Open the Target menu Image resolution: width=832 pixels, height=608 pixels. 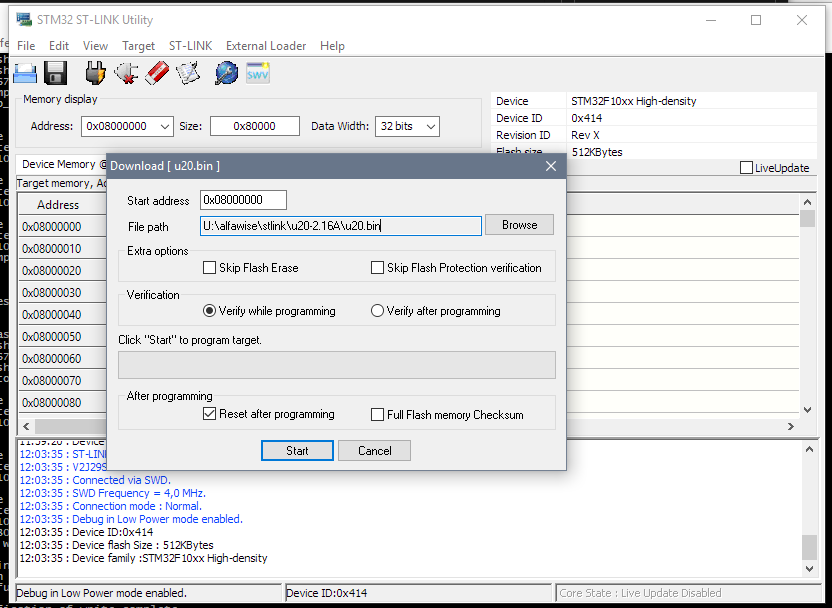coord(138,46)
